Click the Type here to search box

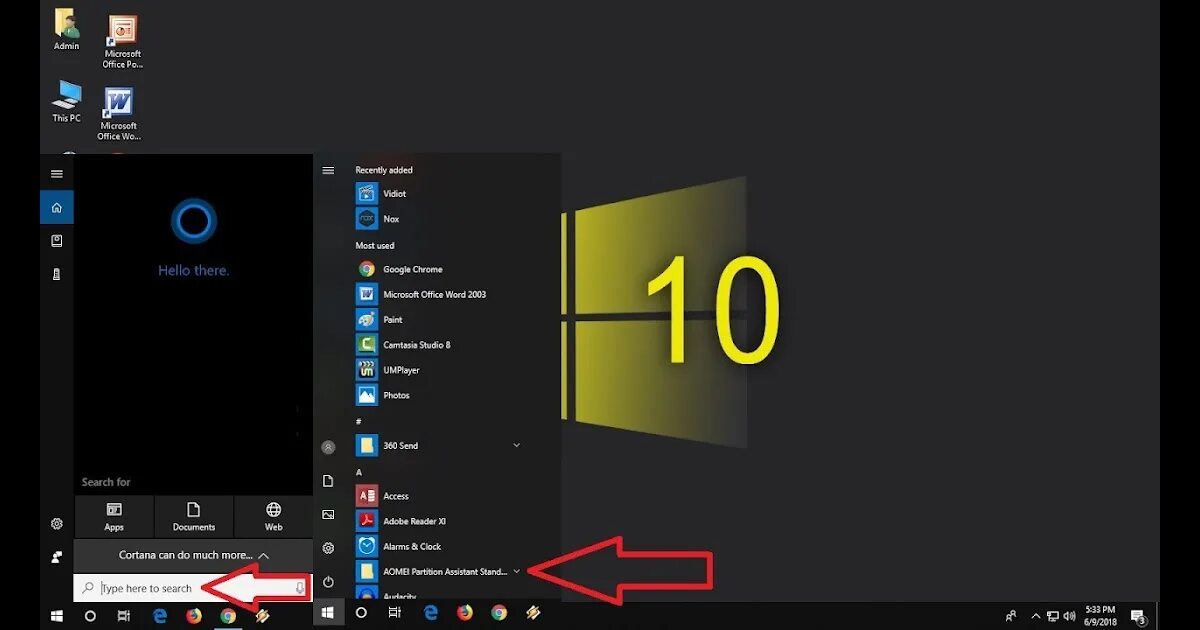click(x=193, y=588)
